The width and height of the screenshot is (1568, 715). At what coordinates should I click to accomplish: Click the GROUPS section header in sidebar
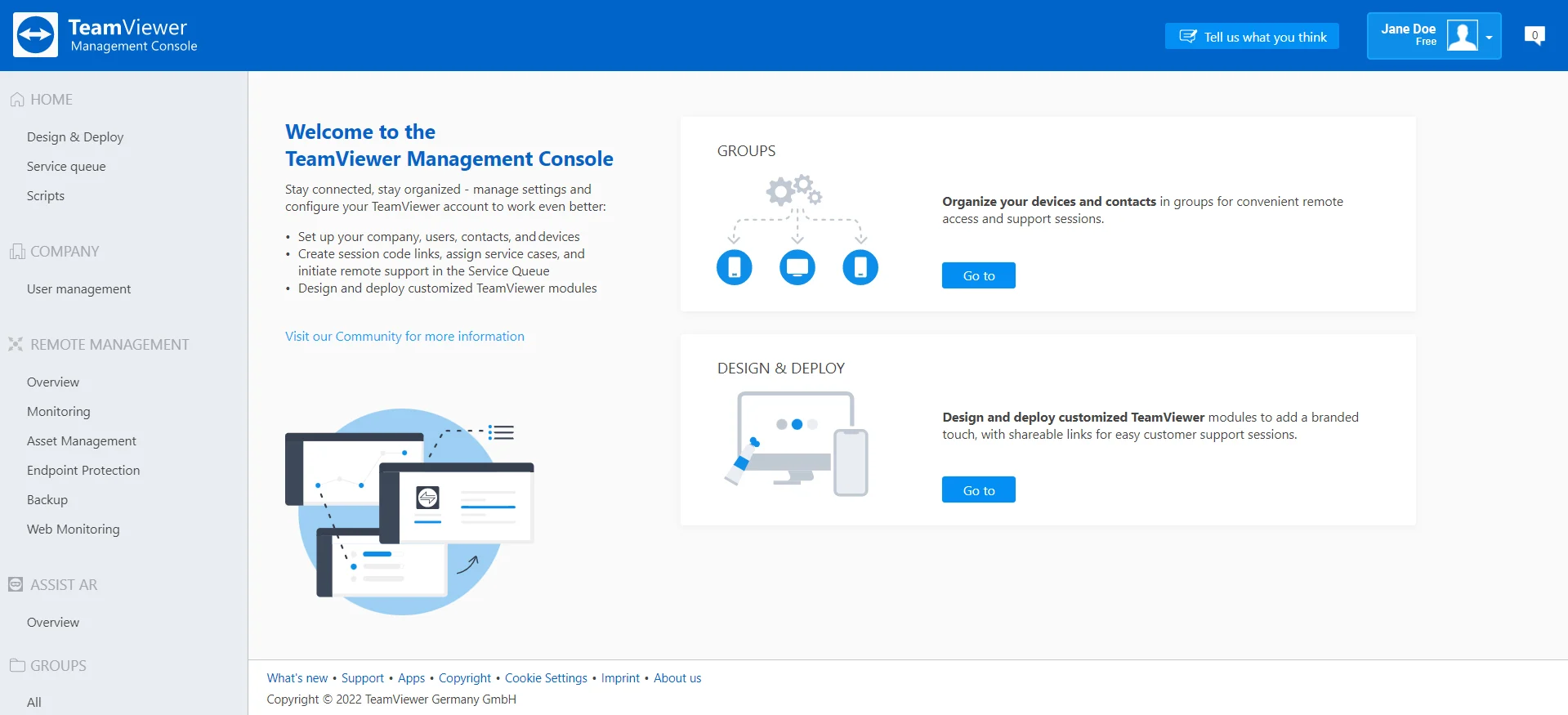click(58, 666)
